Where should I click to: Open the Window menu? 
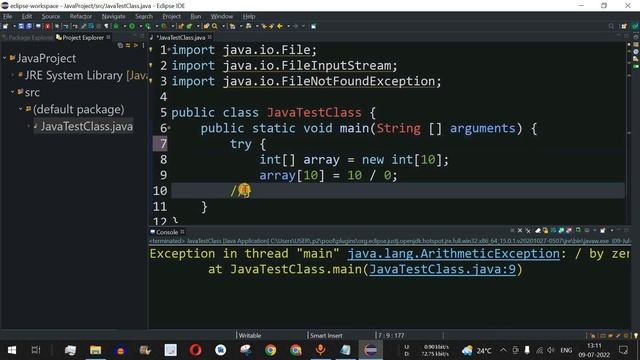click(222, 16)
